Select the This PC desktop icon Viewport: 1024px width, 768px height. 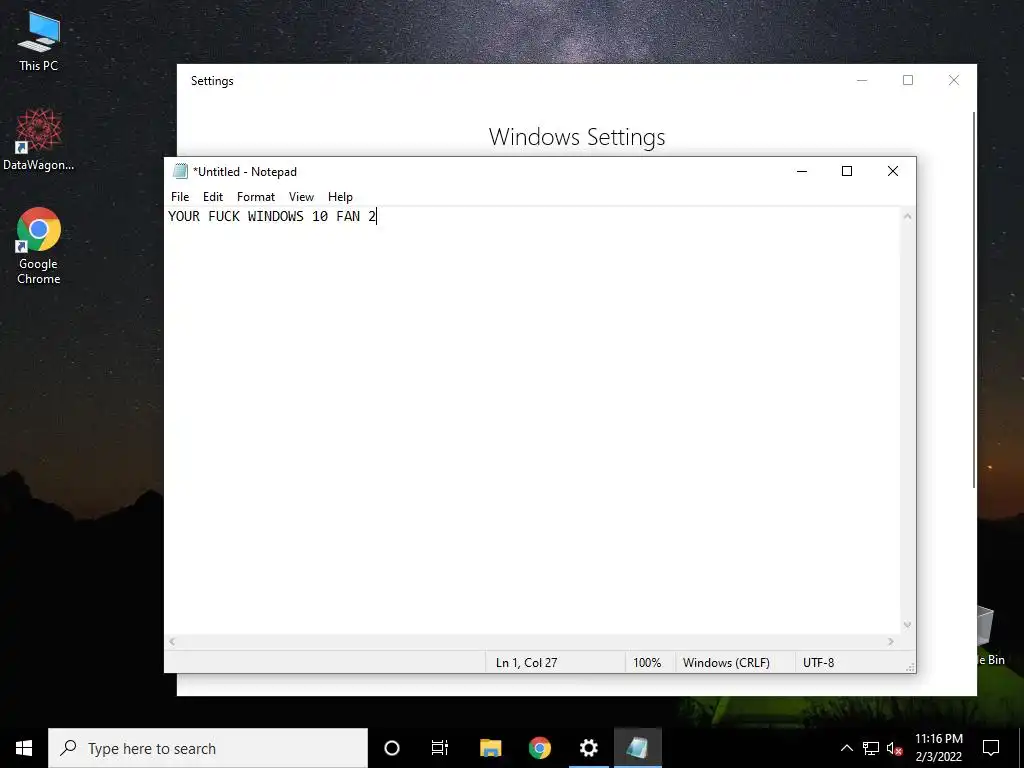point(39,42)
